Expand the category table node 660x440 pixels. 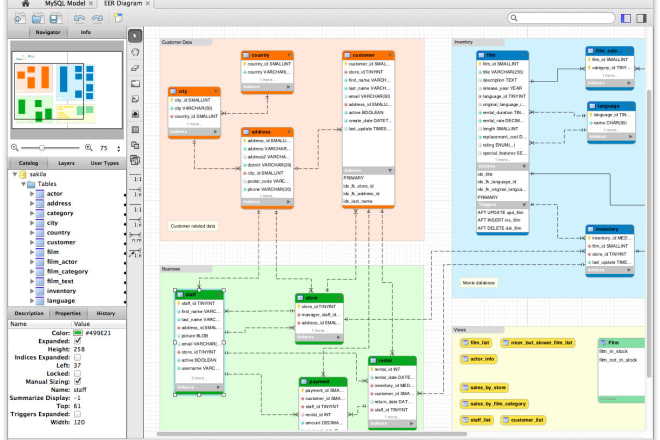(x=32, y=213)
